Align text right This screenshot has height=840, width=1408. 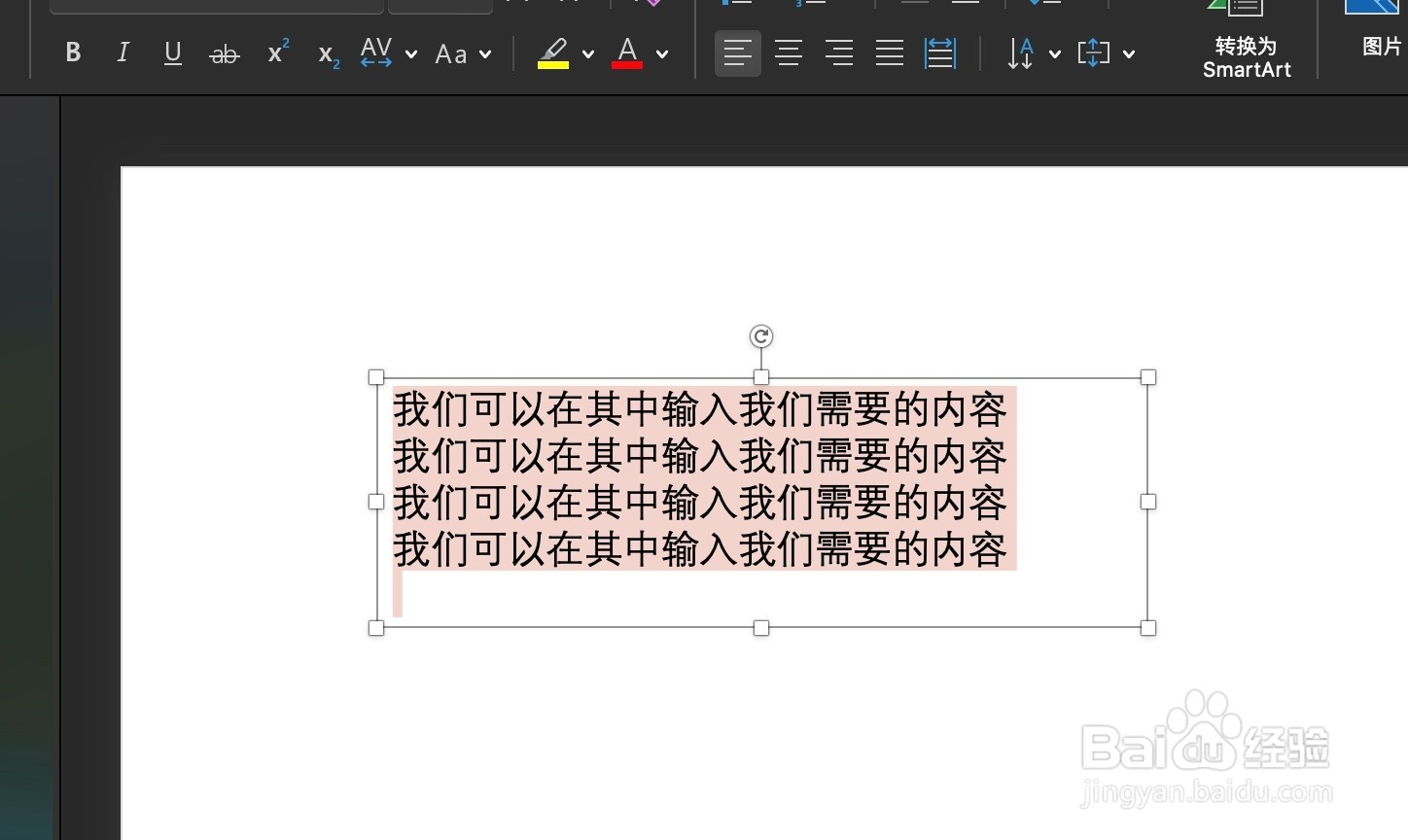click(839, 52)
